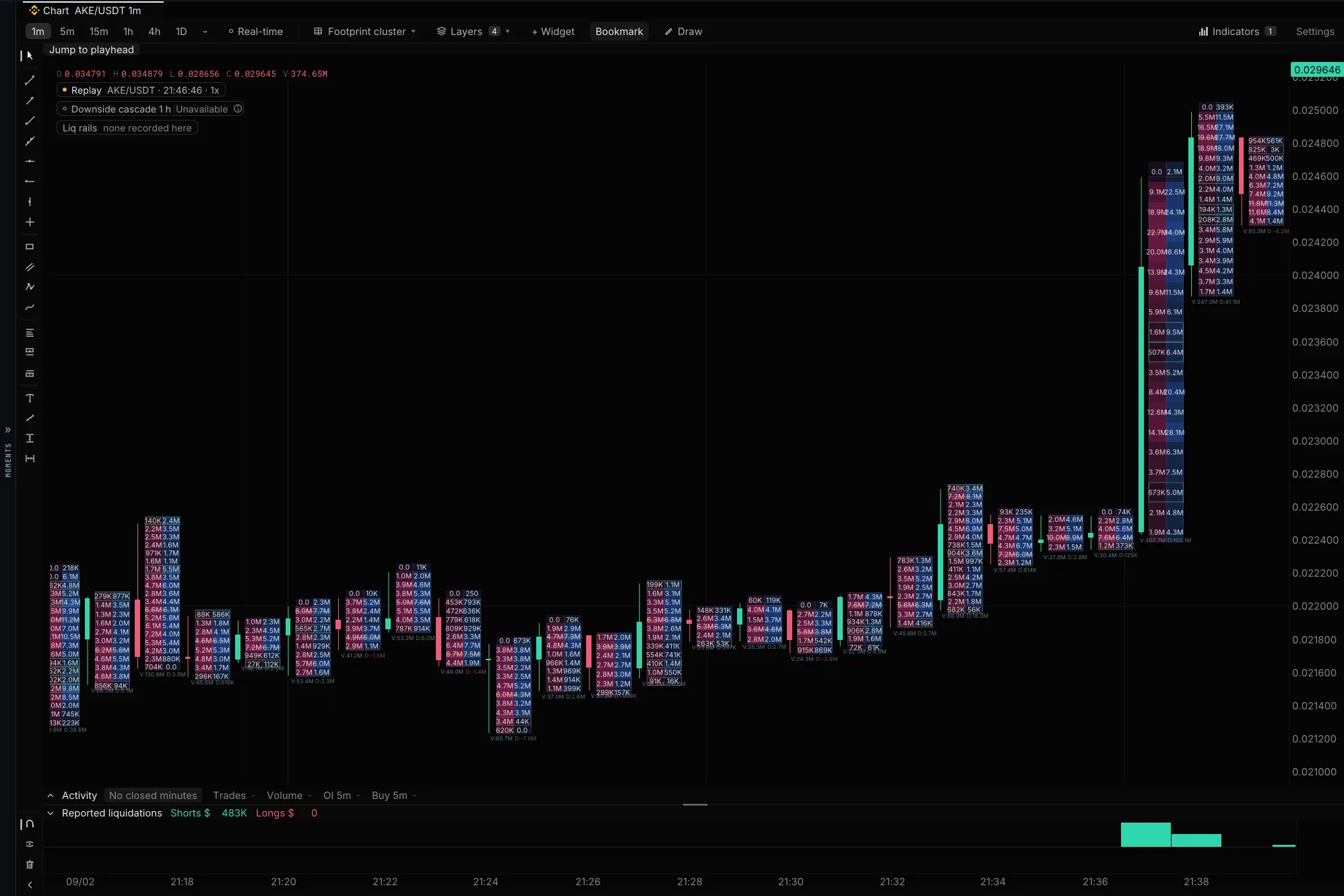
Task: Open the Layers dropdown
Action: (x=473, y=32)
